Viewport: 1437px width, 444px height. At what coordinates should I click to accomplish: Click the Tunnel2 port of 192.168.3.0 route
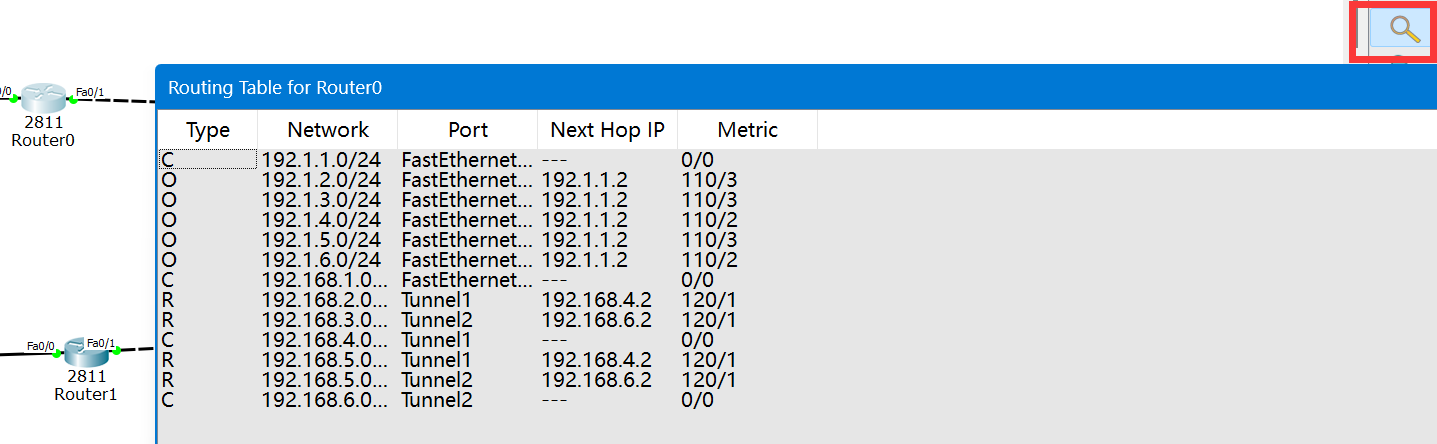coord(435,320)
